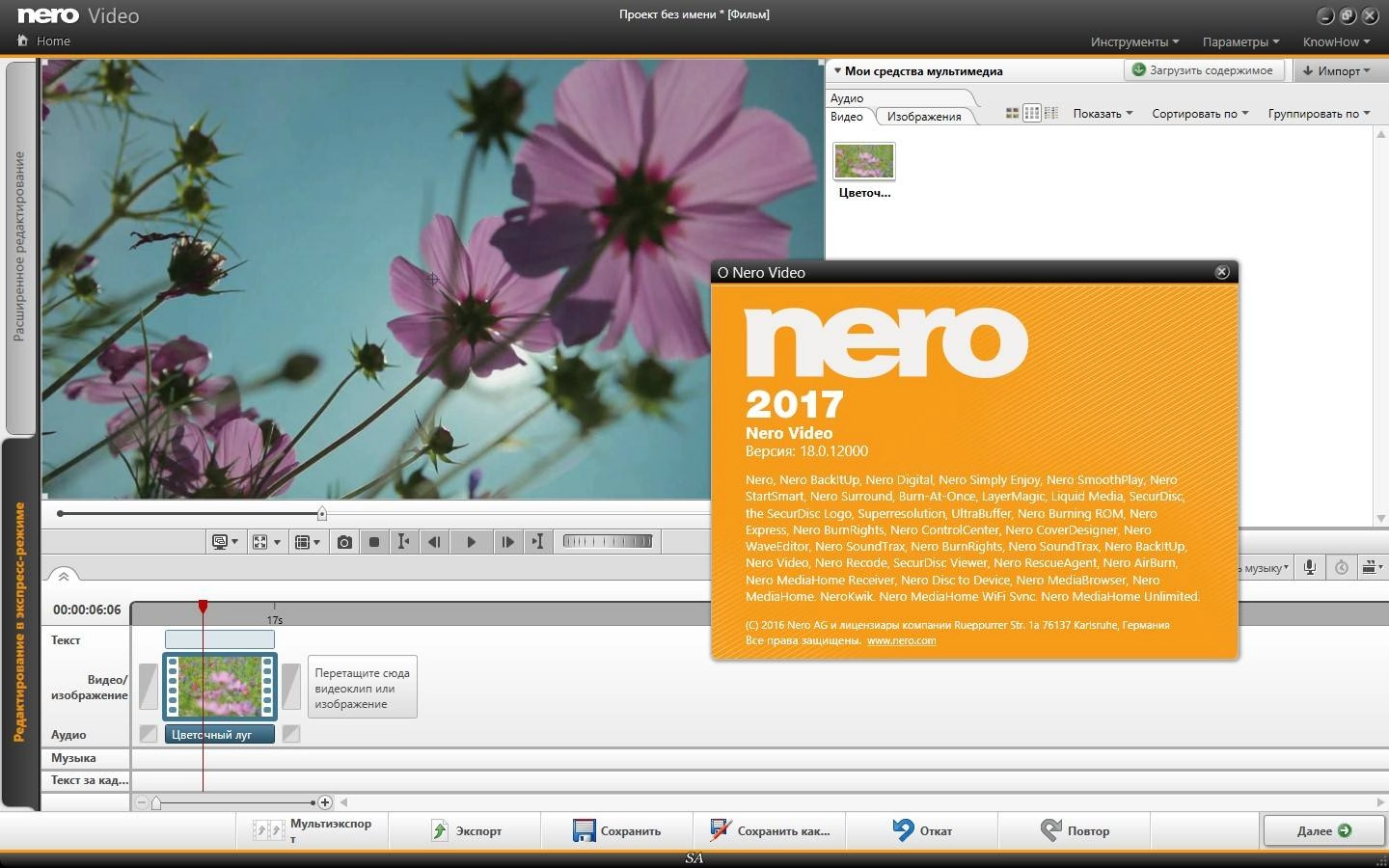Screen dimensions: 1389x868
Task: Add transition before the video clip
Action: (148, 686)
